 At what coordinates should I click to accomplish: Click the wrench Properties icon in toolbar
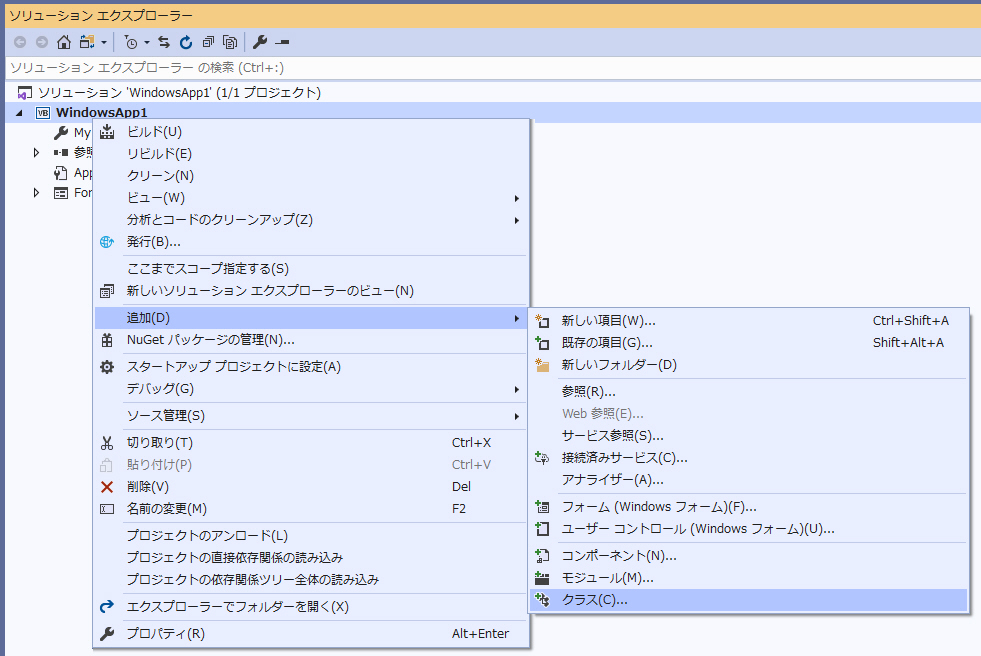coord(260,42)
